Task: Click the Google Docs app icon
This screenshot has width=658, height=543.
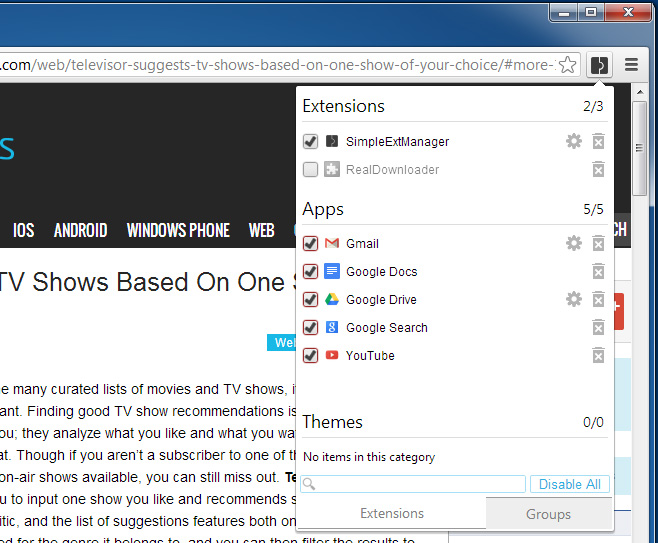Action: click(332, 271)
